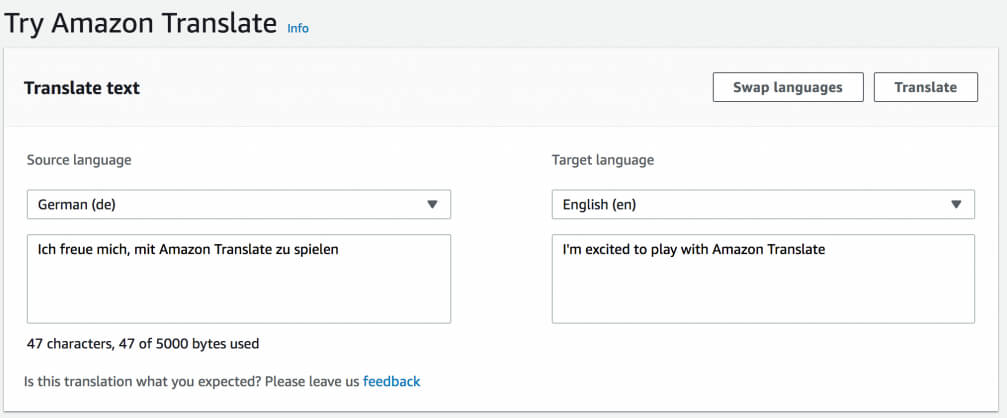The height and width of the screenshot is (418, 1007).
Task: Click "Is this translation what you expected?" text
Action: tap(190, 381)
